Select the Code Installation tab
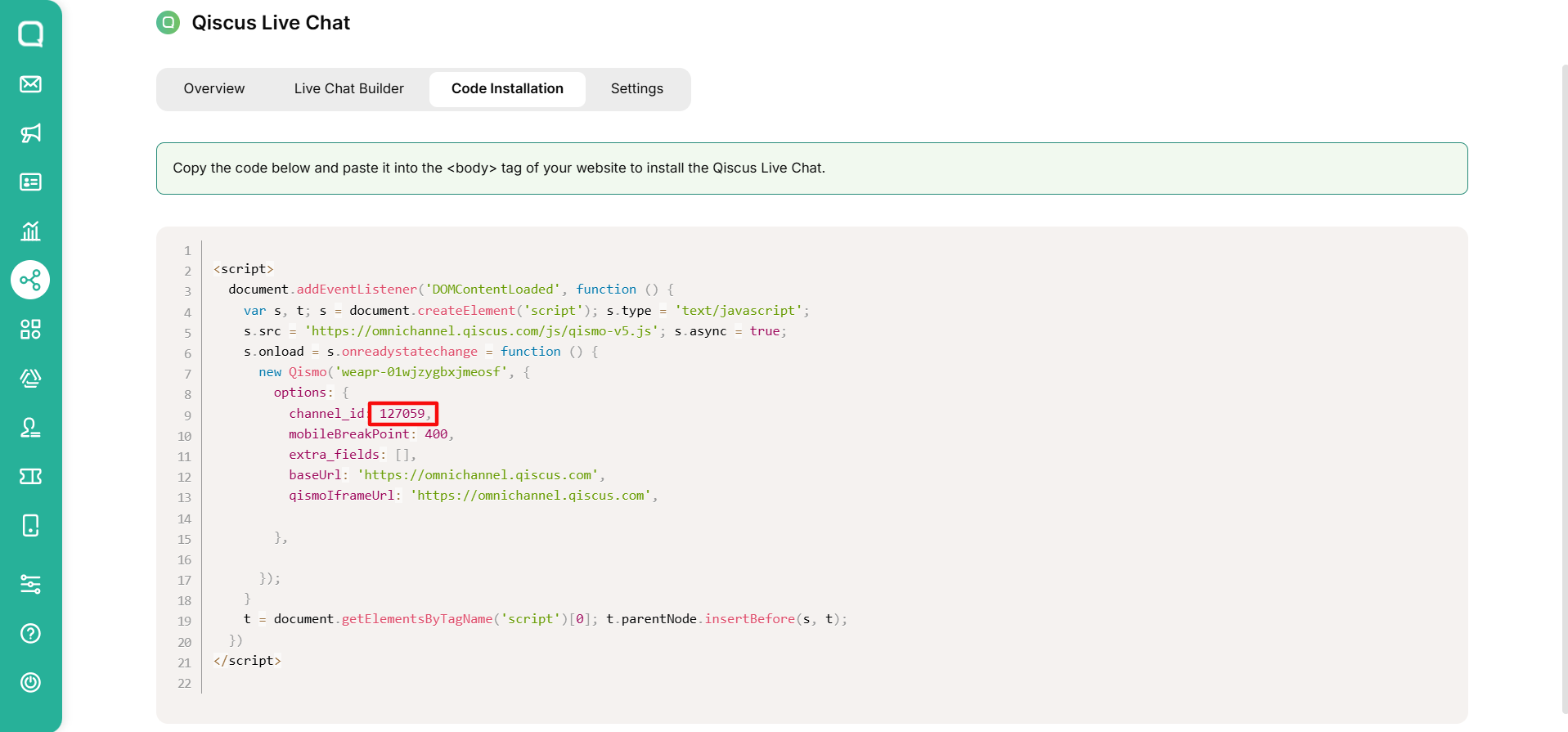Image resolution: width=1568 pixels, height=732 pixels. click(x=507, y=89)
